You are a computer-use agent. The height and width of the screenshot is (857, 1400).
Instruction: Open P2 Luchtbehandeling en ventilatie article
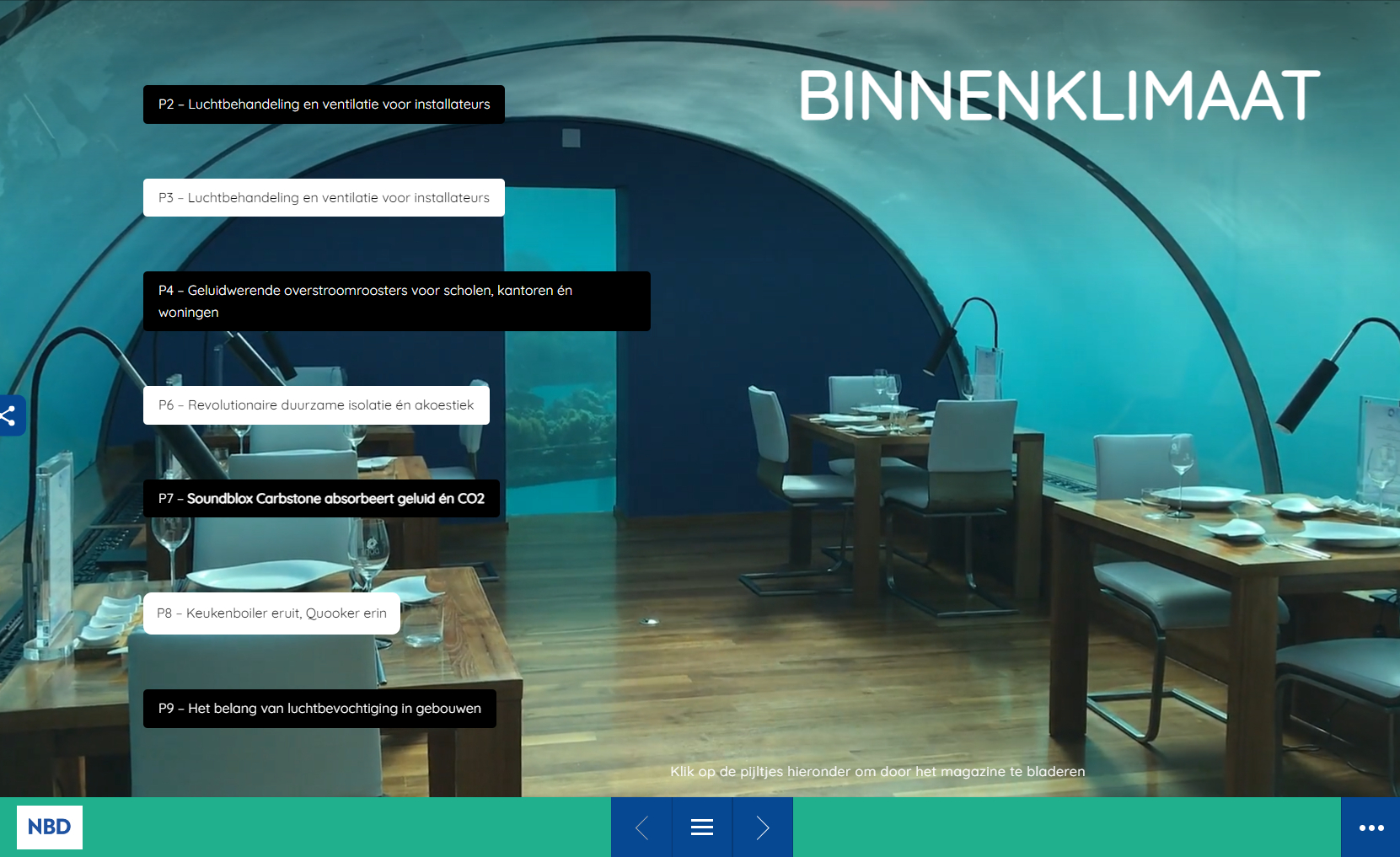pos(324,104)
